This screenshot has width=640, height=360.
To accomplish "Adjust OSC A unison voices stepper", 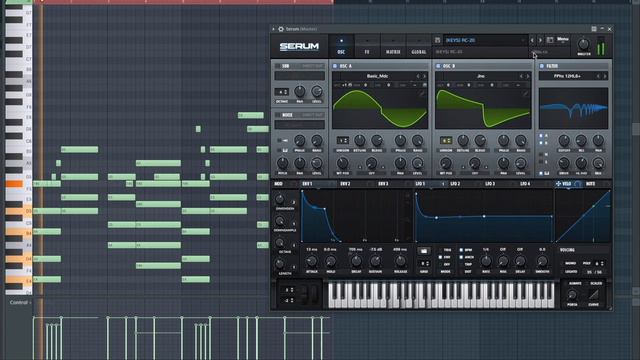I will [342, 140].
